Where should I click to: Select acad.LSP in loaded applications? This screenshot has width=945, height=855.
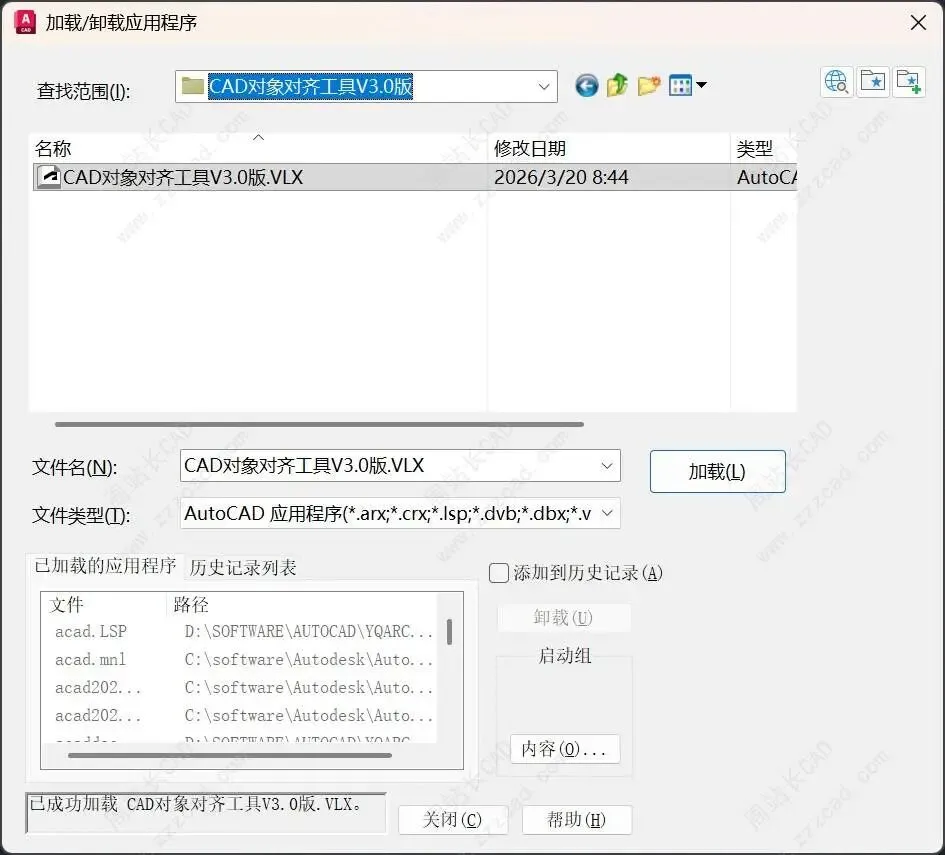point(91,631)
